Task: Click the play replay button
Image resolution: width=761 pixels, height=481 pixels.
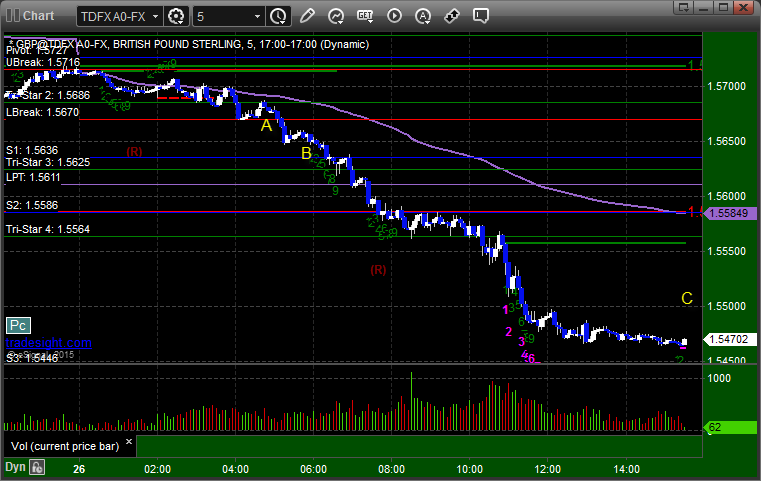Action: click(x=394, y=16)
